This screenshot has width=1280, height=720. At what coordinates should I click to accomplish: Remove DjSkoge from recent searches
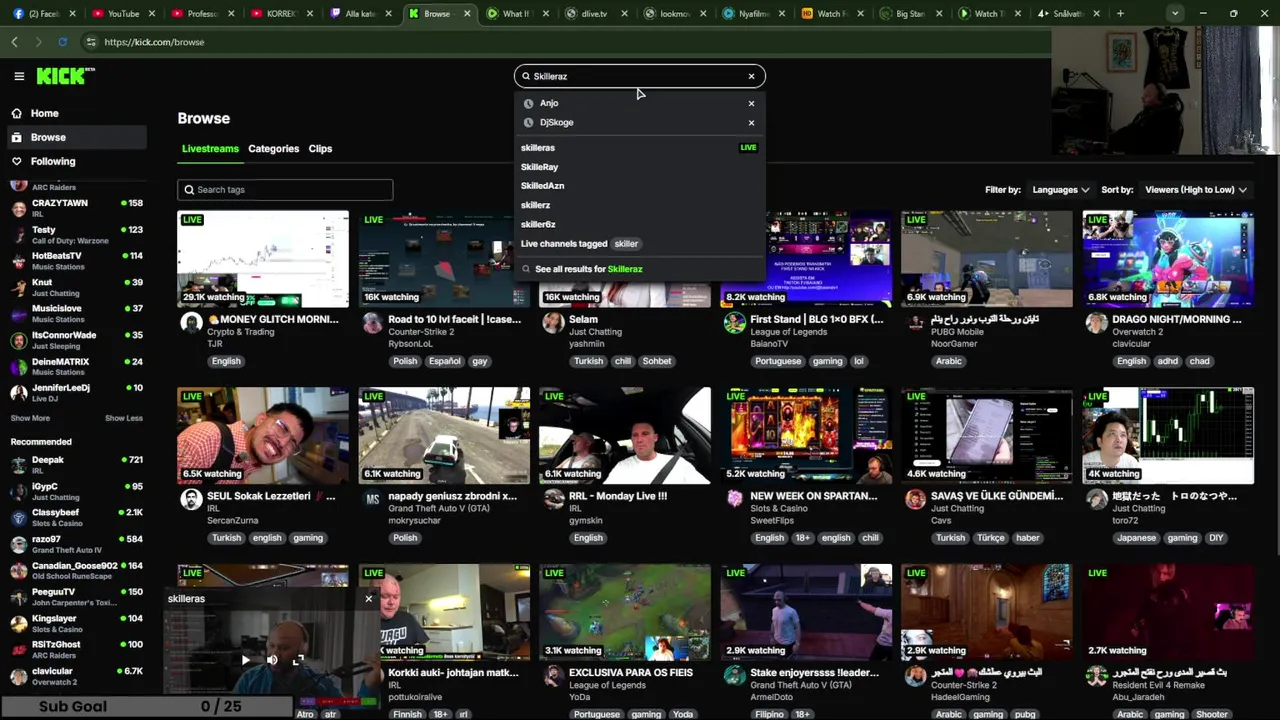tap(751, 123)
